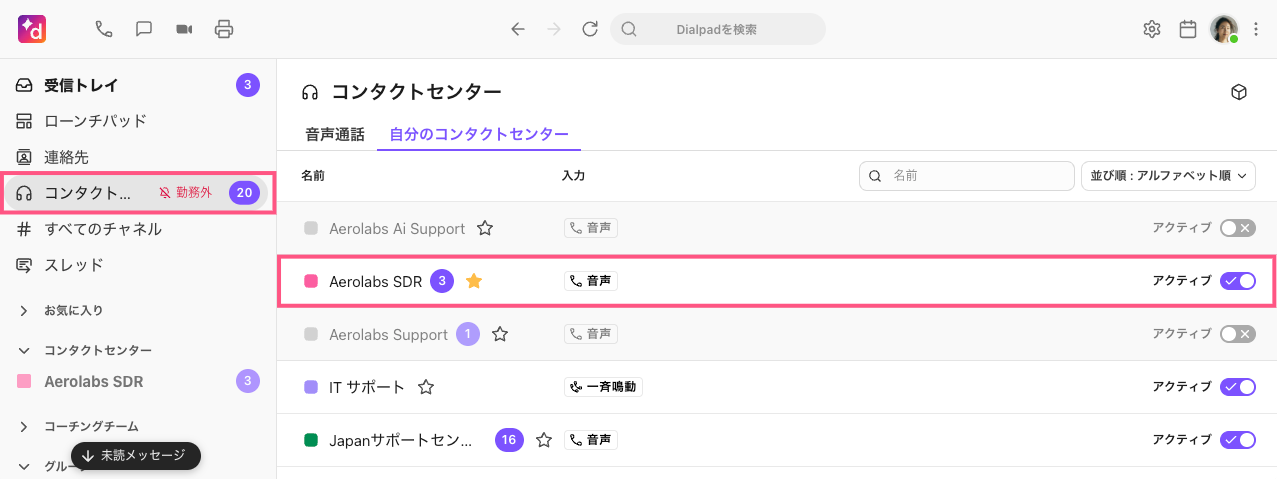This screenshot has height=479, width=1277.
Task: Star Aerolabs Ai Support as favorite
Action: (485, 228)
